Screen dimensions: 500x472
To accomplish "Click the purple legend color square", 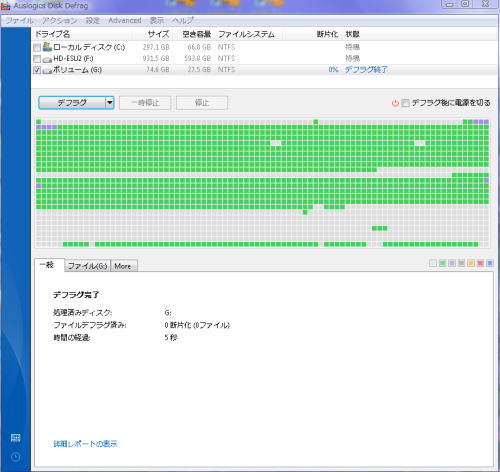I will (452, 263).
